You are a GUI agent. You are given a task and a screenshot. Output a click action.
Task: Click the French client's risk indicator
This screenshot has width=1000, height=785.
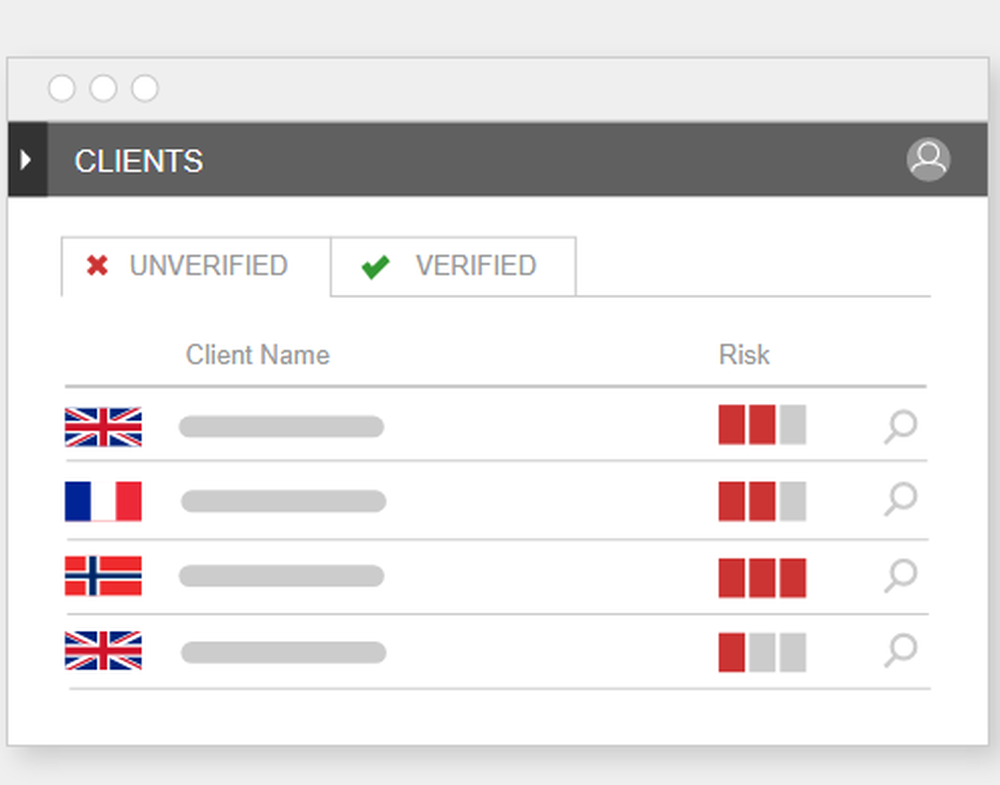point(762,501)
